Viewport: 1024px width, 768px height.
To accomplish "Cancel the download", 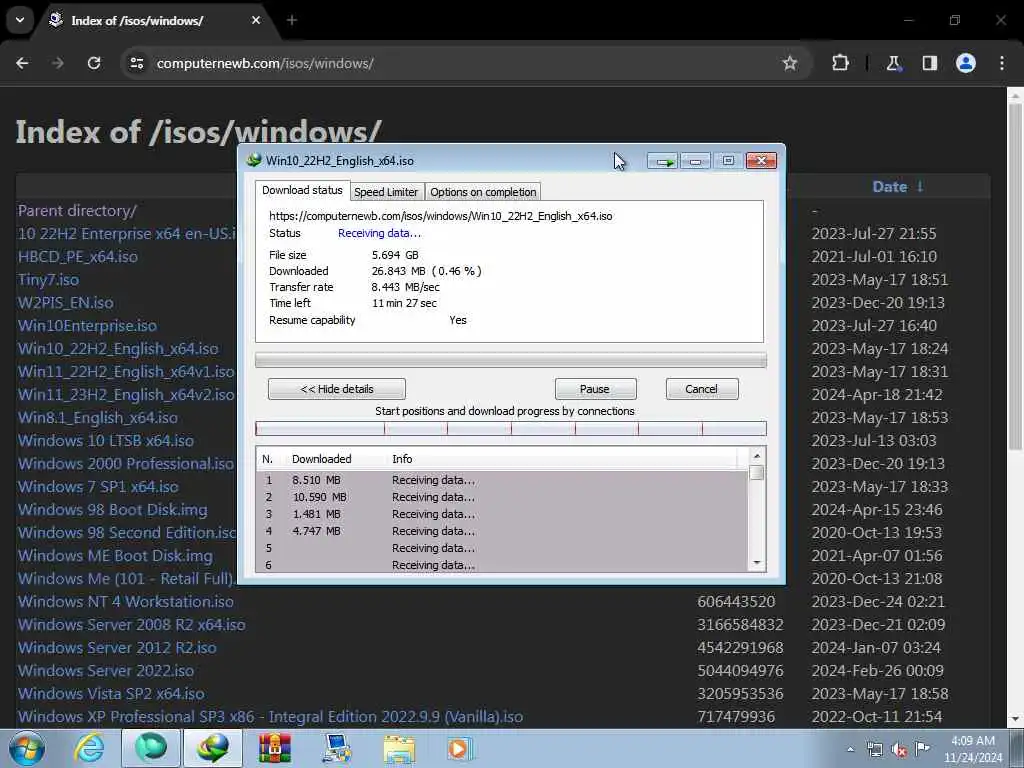I will pos(702,389).
